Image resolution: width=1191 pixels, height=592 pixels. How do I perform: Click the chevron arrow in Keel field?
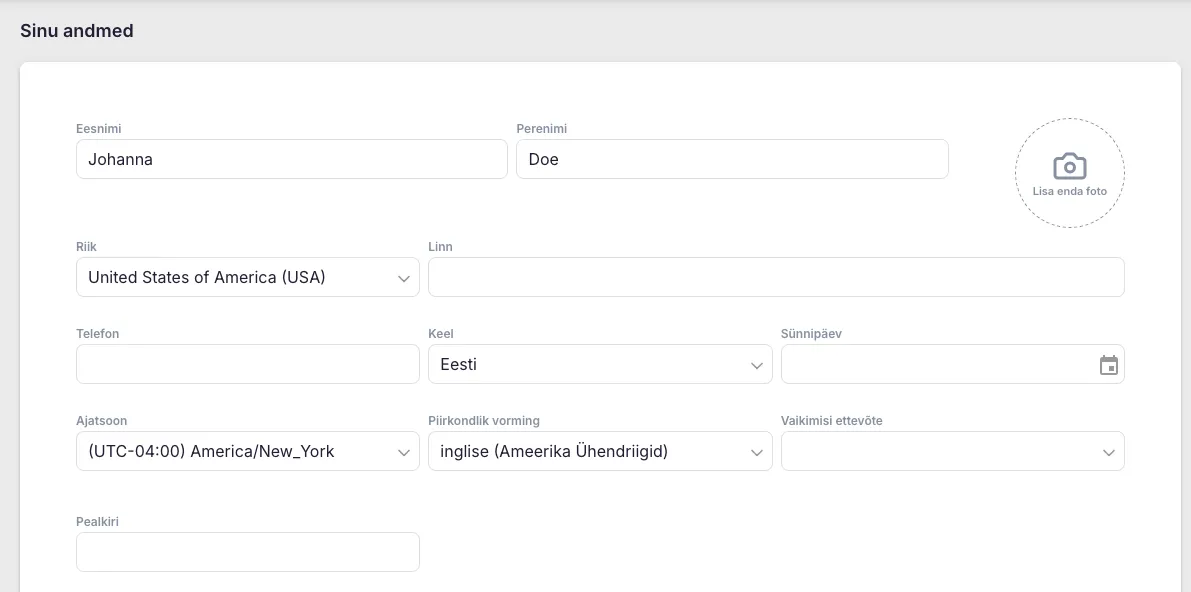[757, 366]
